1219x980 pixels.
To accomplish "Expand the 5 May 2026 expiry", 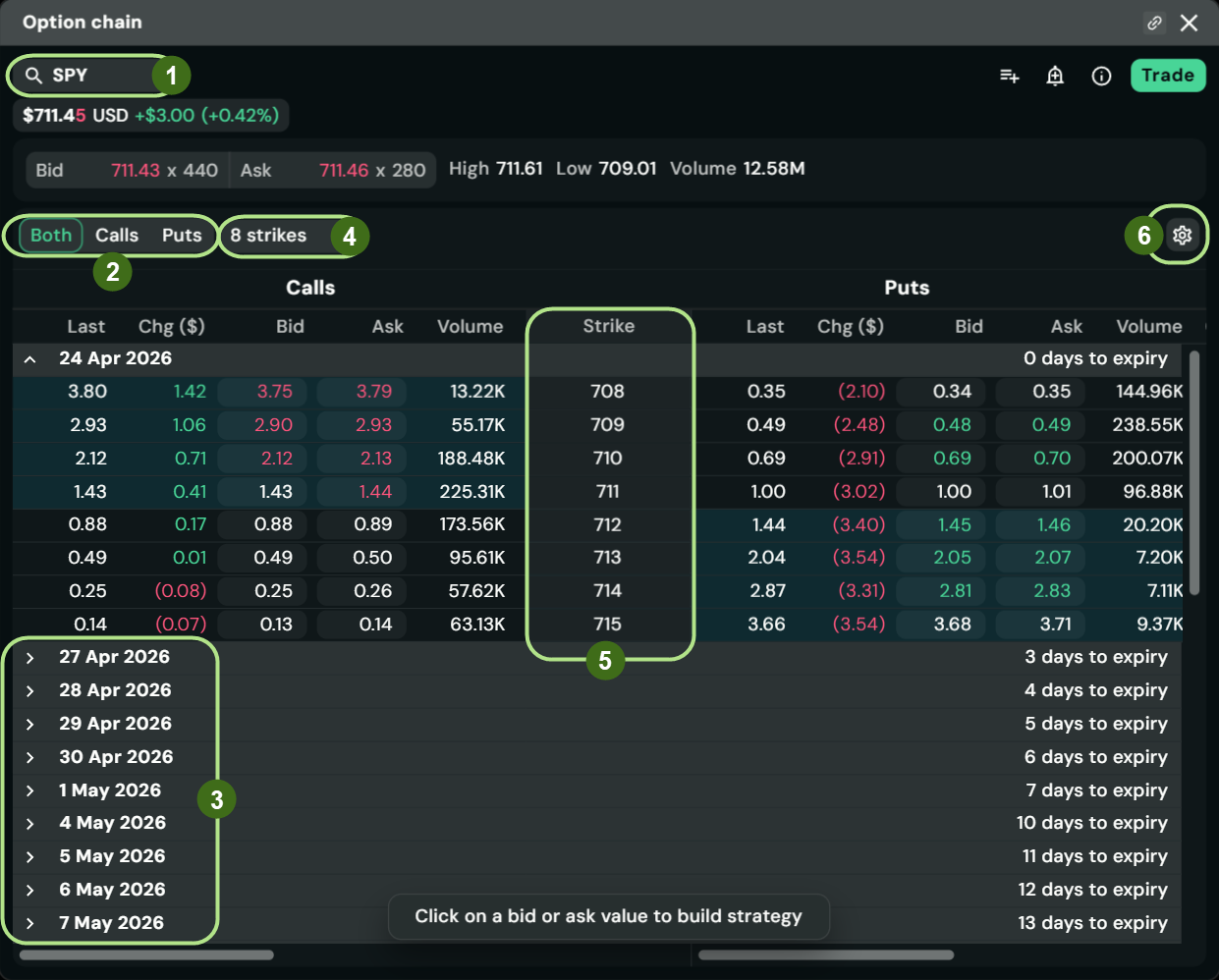I will [x=30, y=857].
